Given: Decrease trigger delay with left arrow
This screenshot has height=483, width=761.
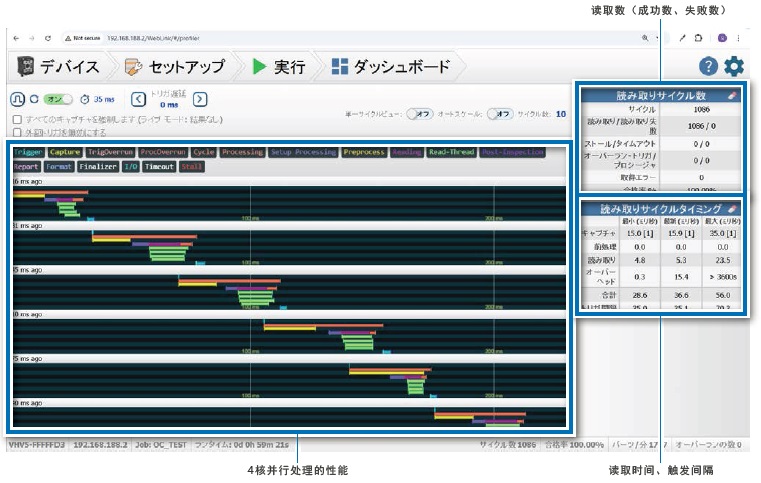Looking at the screenshot, I should pos(139,99).
